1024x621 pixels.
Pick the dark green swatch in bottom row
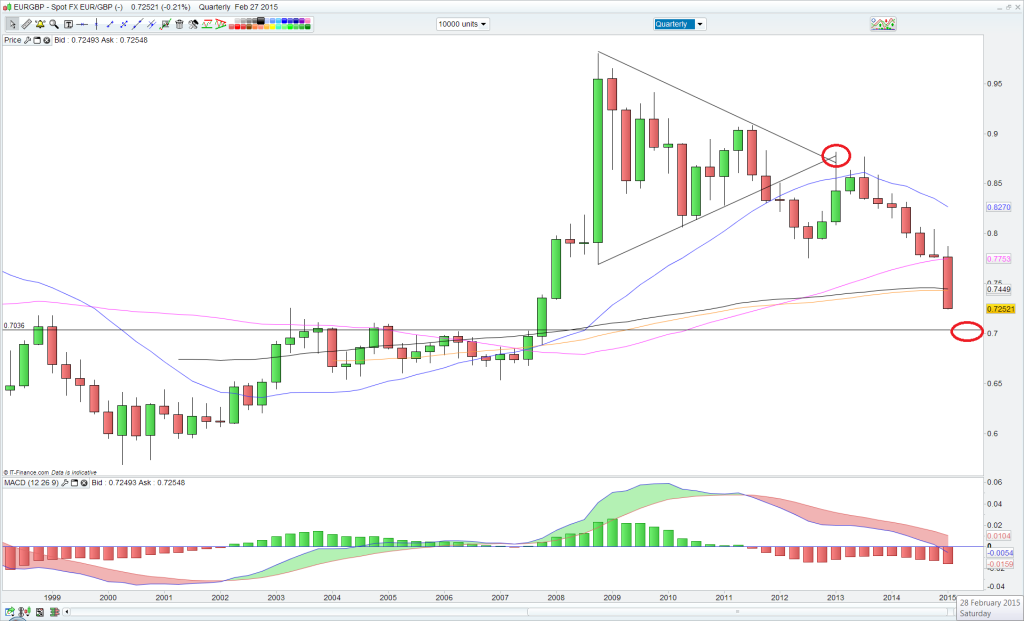308,27
